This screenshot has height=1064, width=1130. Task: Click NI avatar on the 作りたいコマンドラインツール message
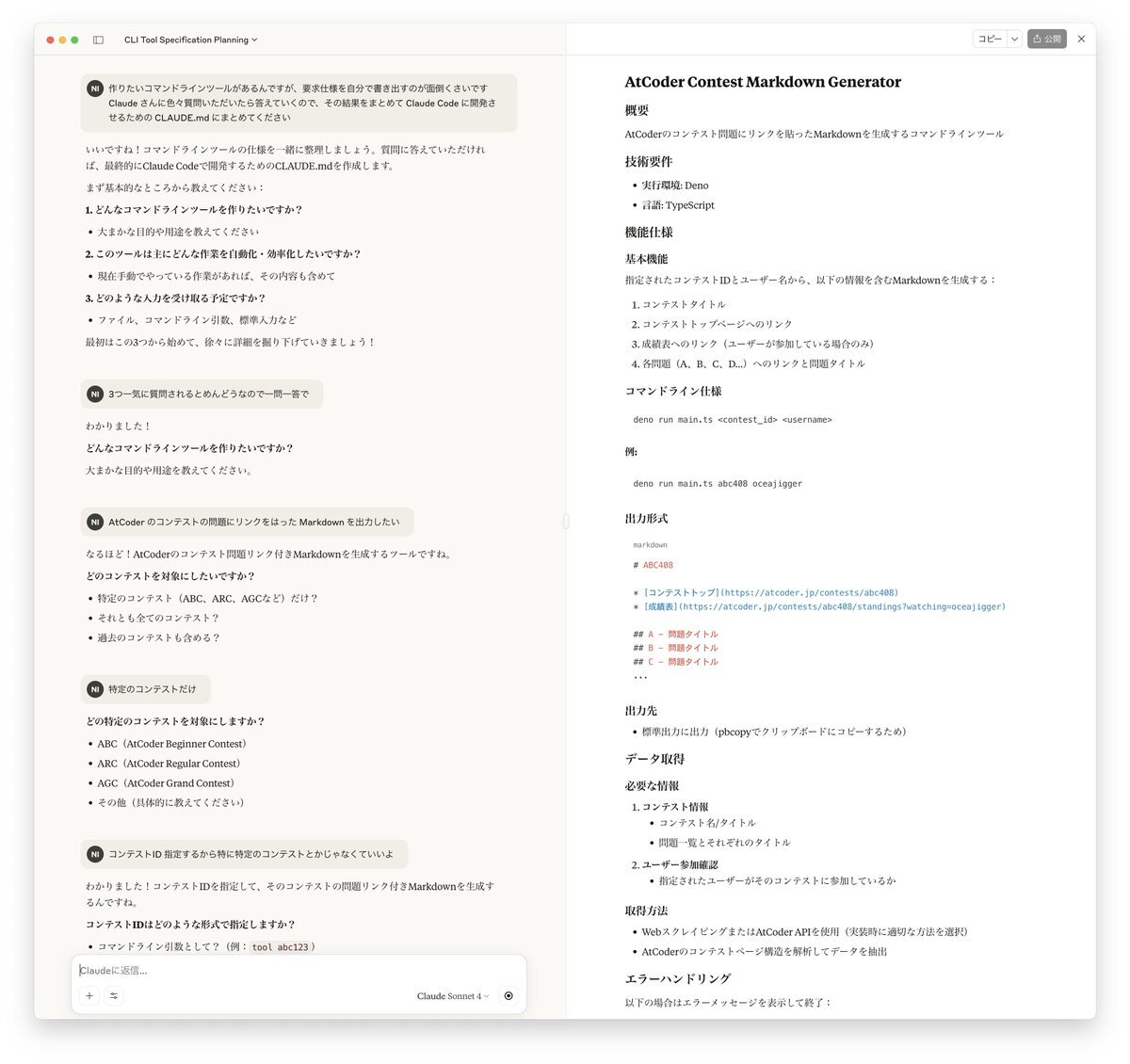[x=95, y=89]
